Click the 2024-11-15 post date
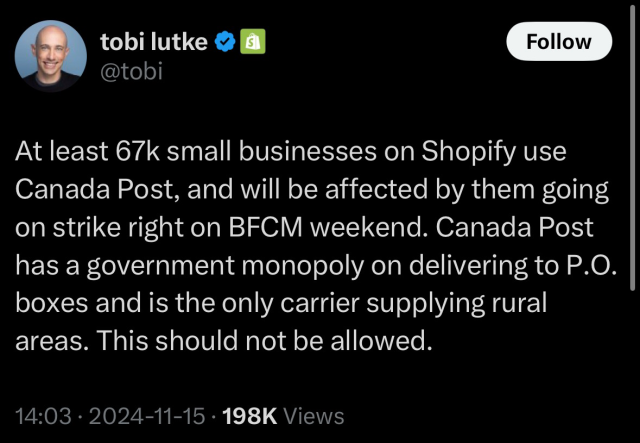The width and height of the screenshot is (640, 443). (134, 416)
